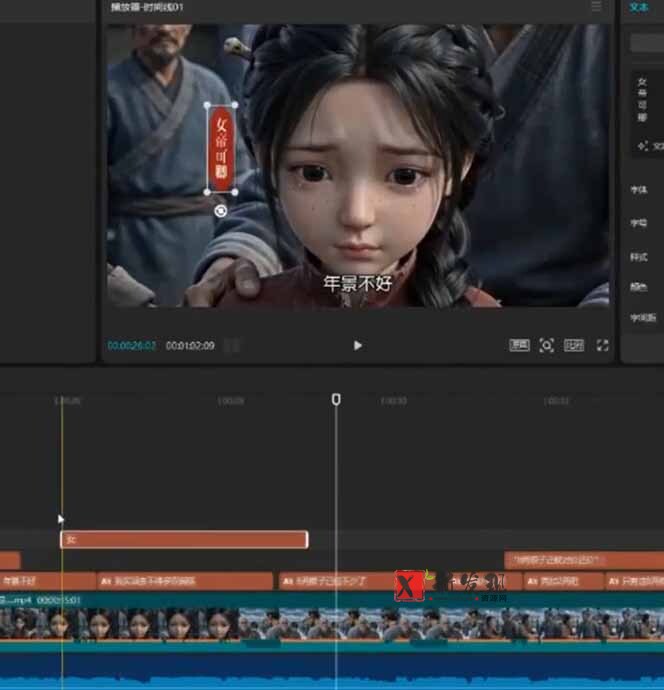
Task: Click the 样式 style label
Action: pyautogui.click(x=638, y=257)
